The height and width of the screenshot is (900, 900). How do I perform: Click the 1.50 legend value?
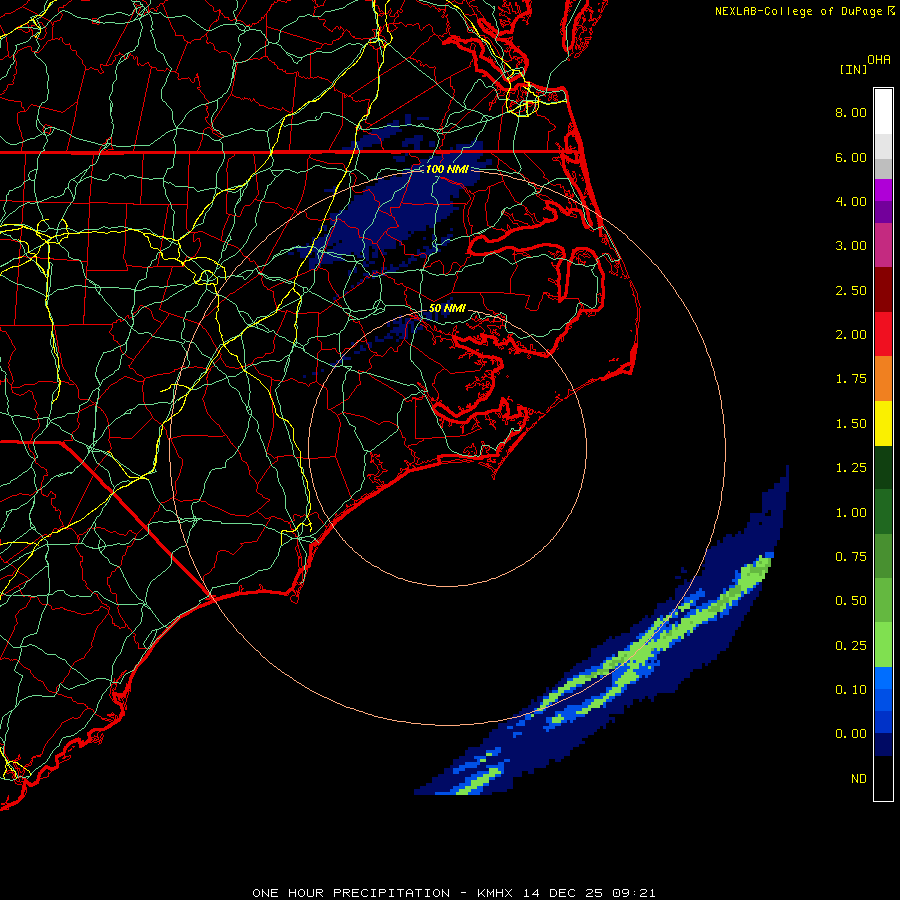point(851,424)
